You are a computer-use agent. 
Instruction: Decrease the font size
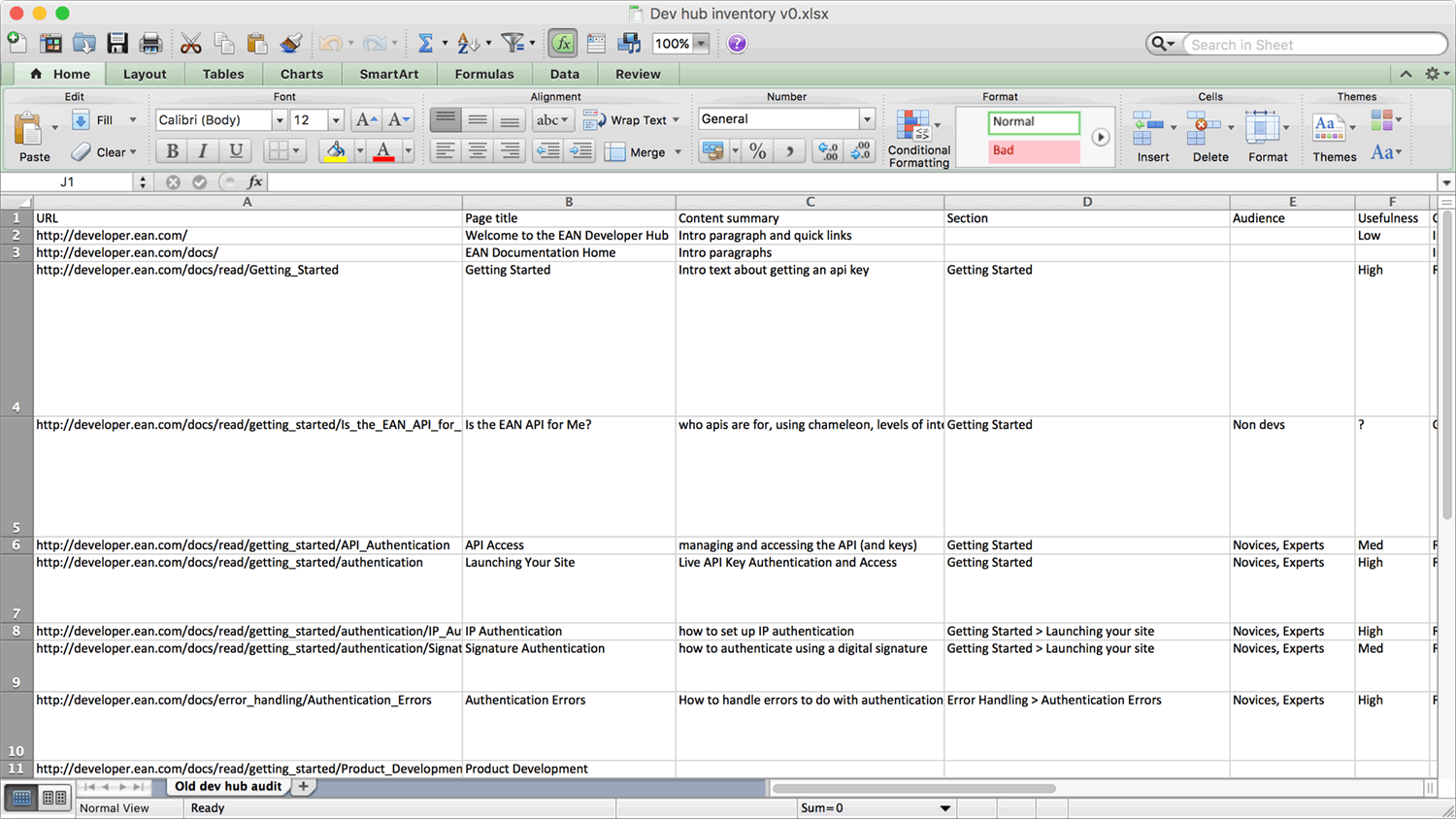pyautogui.click(x=398, y=119)
